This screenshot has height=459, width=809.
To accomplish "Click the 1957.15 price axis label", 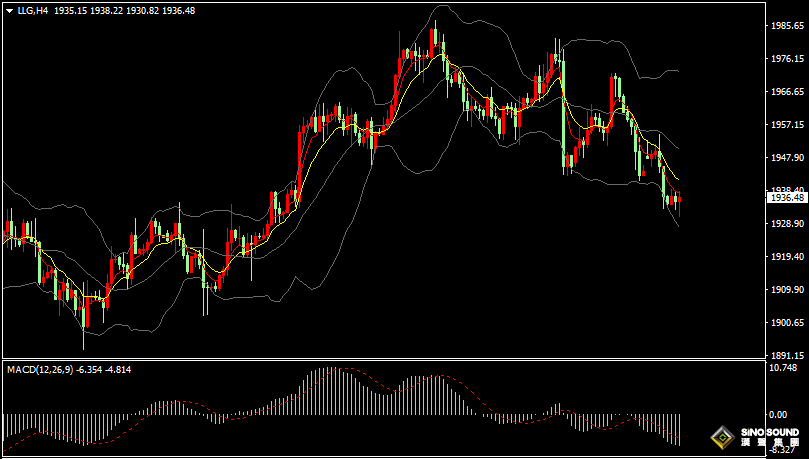I will 785,125.
